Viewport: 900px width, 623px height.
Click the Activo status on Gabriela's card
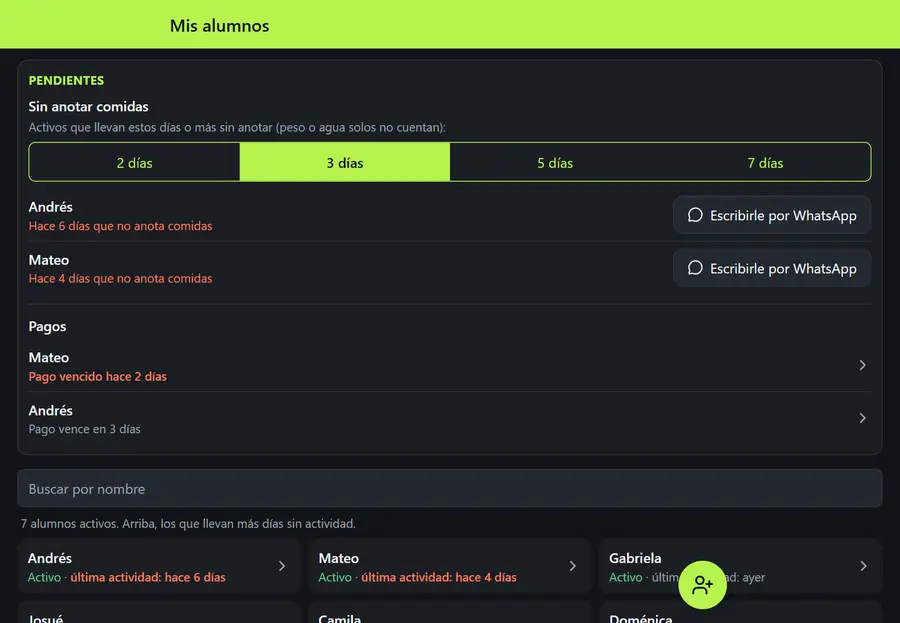[626, 577]
